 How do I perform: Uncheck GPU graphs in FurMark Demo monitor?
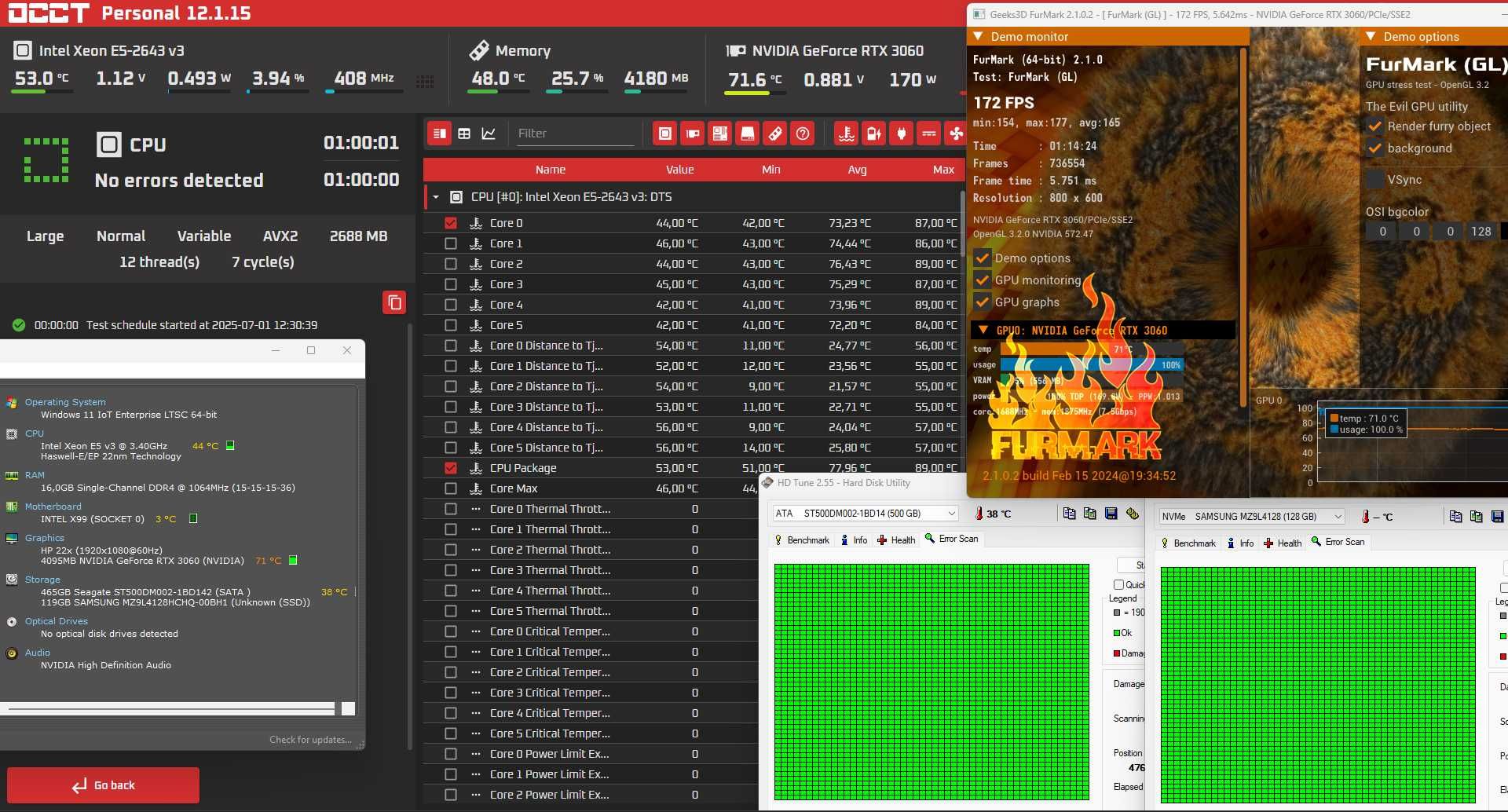click(982, 302)
